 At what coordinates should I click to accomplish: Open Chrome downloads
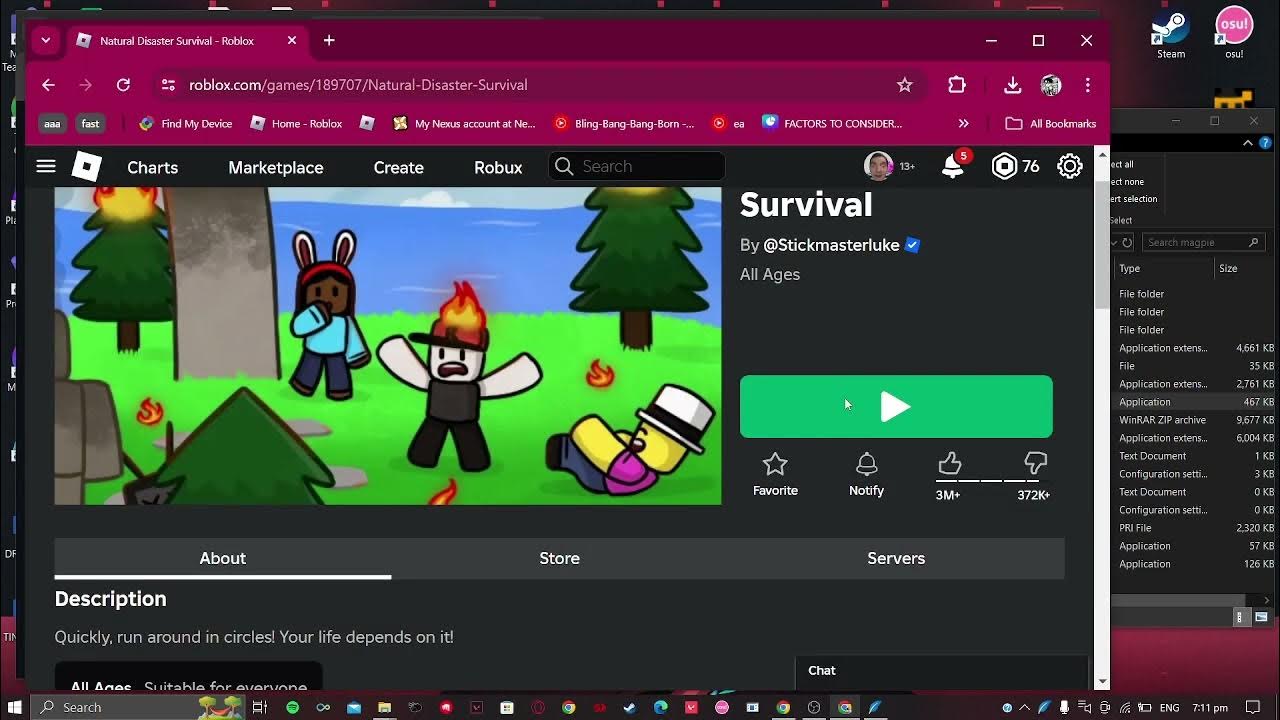tap(1012, 85)
